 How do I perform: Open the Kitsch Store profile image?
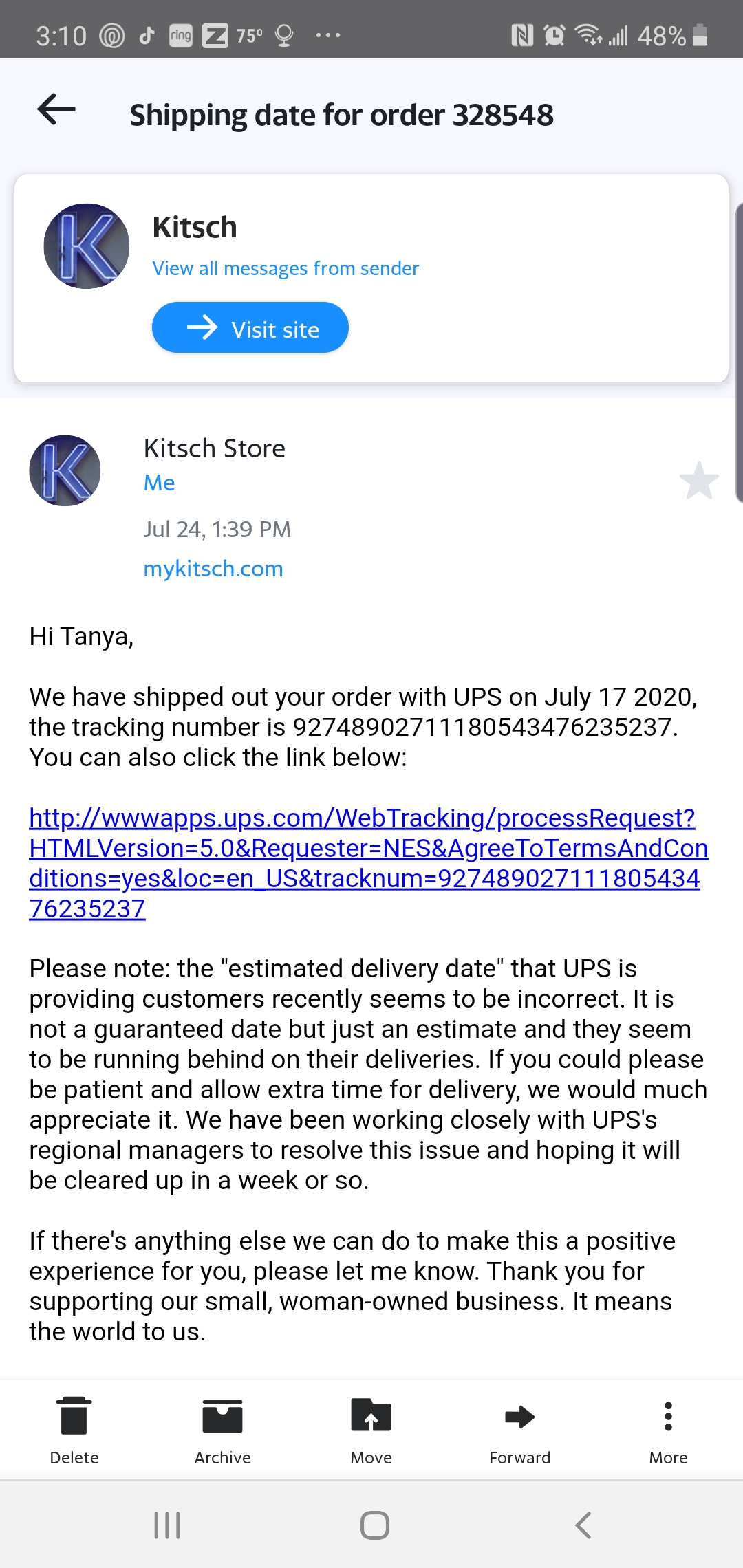click(64, 470)
